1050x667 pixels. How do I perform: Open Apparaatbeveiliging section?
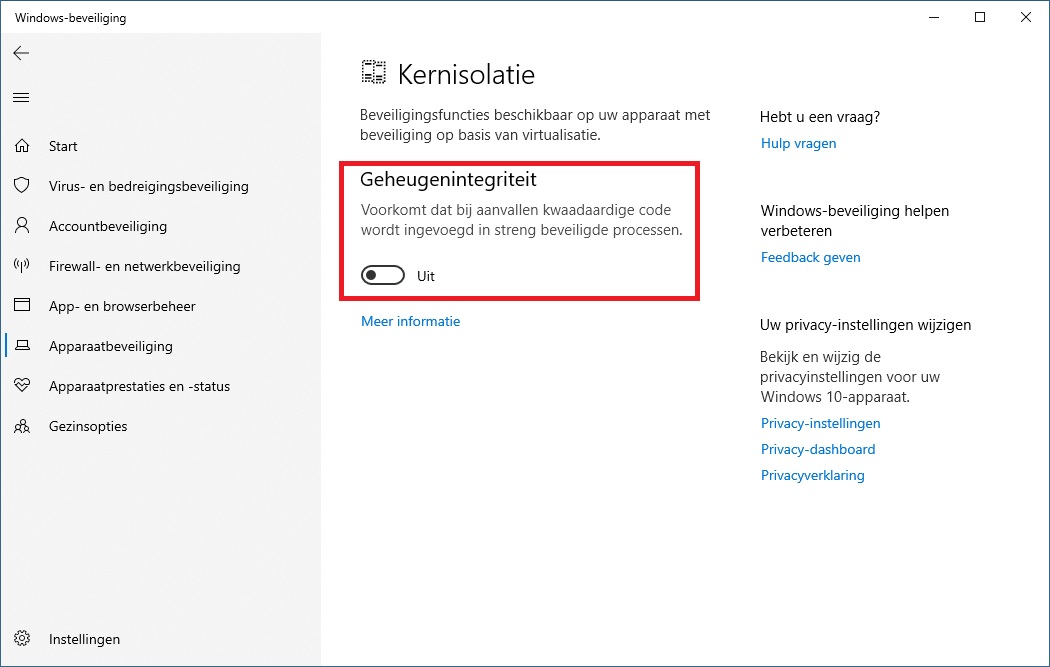(110, 346)
